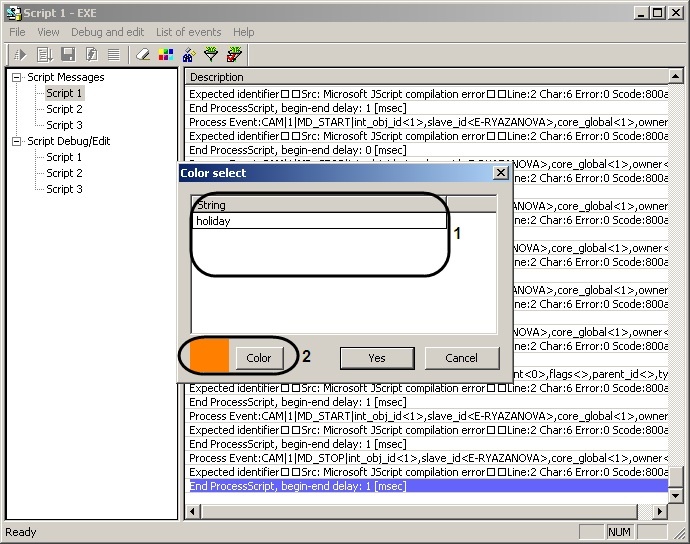Viewport: 690px width, 544px height.
Task: Collapse the Script Debug/Edit tree node
Action: (x=17, y=141)
